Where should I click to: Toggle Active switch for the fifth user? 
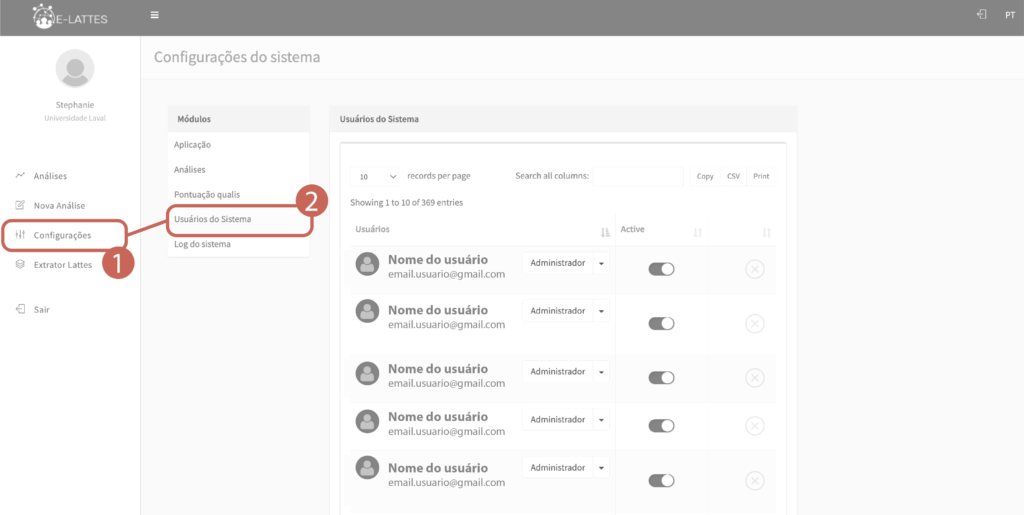(661, 480)
